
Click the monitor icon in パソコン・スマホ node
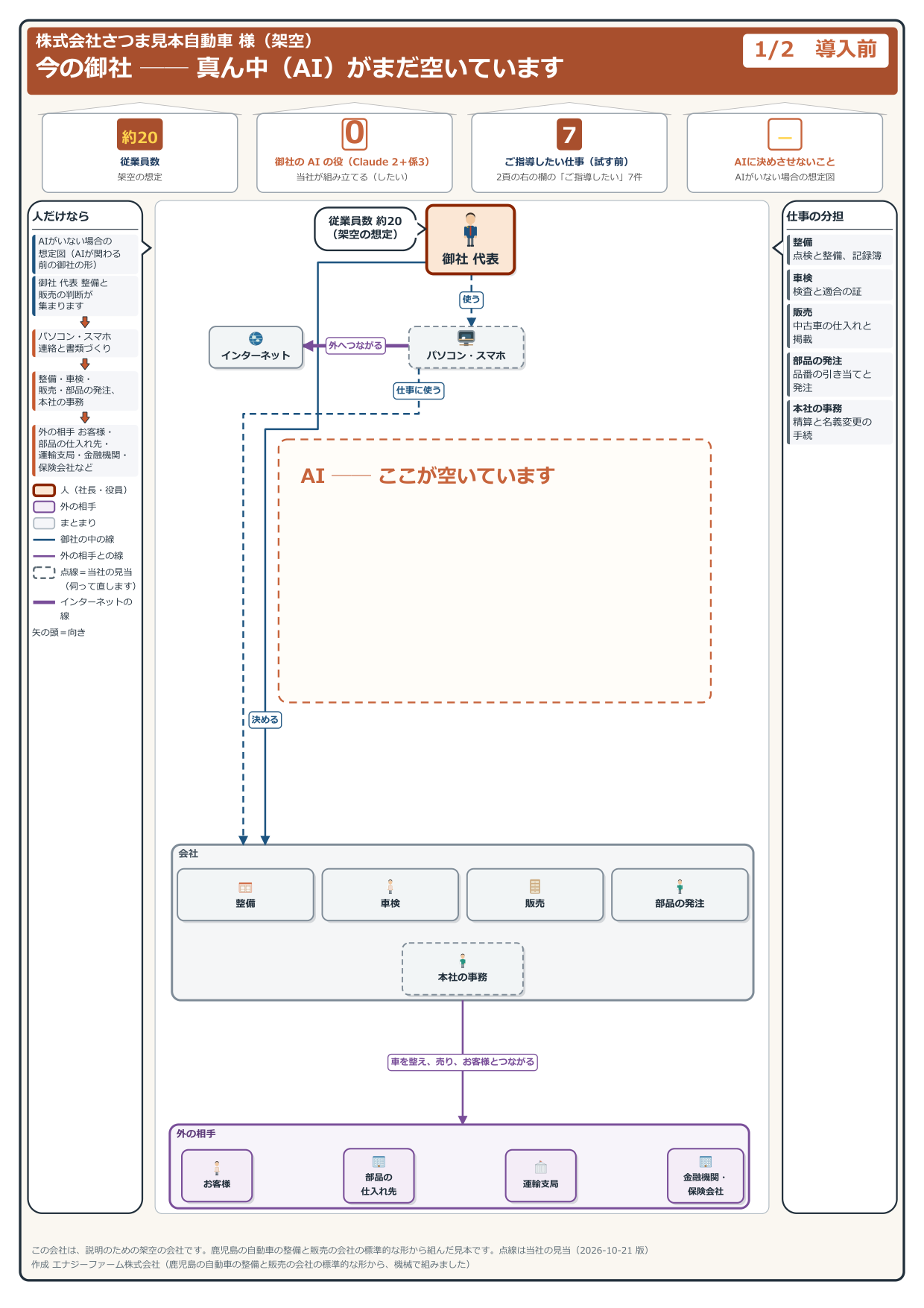point(466,338)
